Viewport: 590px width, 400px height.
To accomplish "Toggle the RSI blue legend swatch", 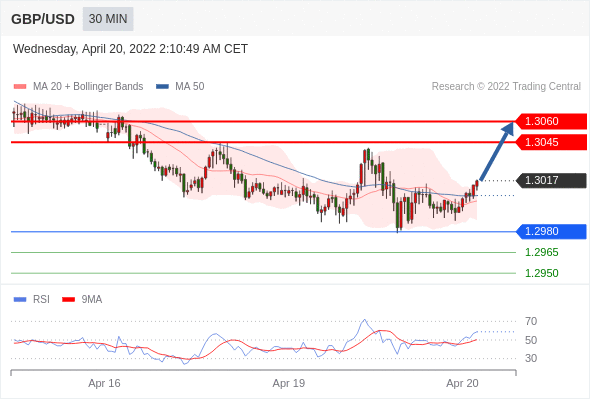I will click(x=20, y=300).
